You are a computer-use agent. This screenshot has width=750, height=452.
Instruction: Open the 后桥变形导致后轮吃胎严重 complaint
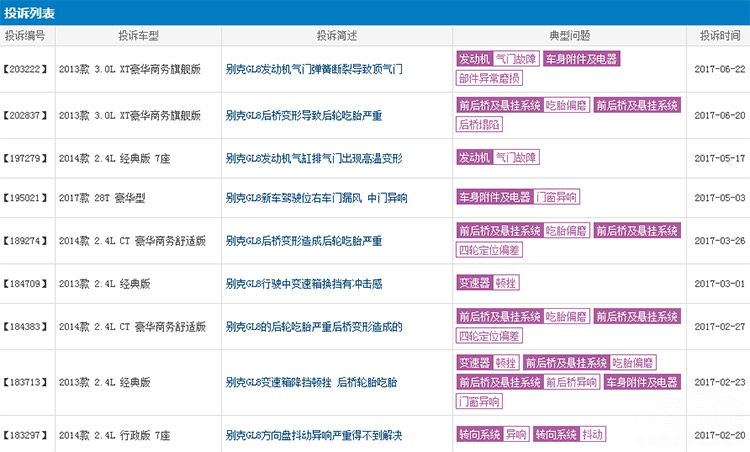(304, 116)
